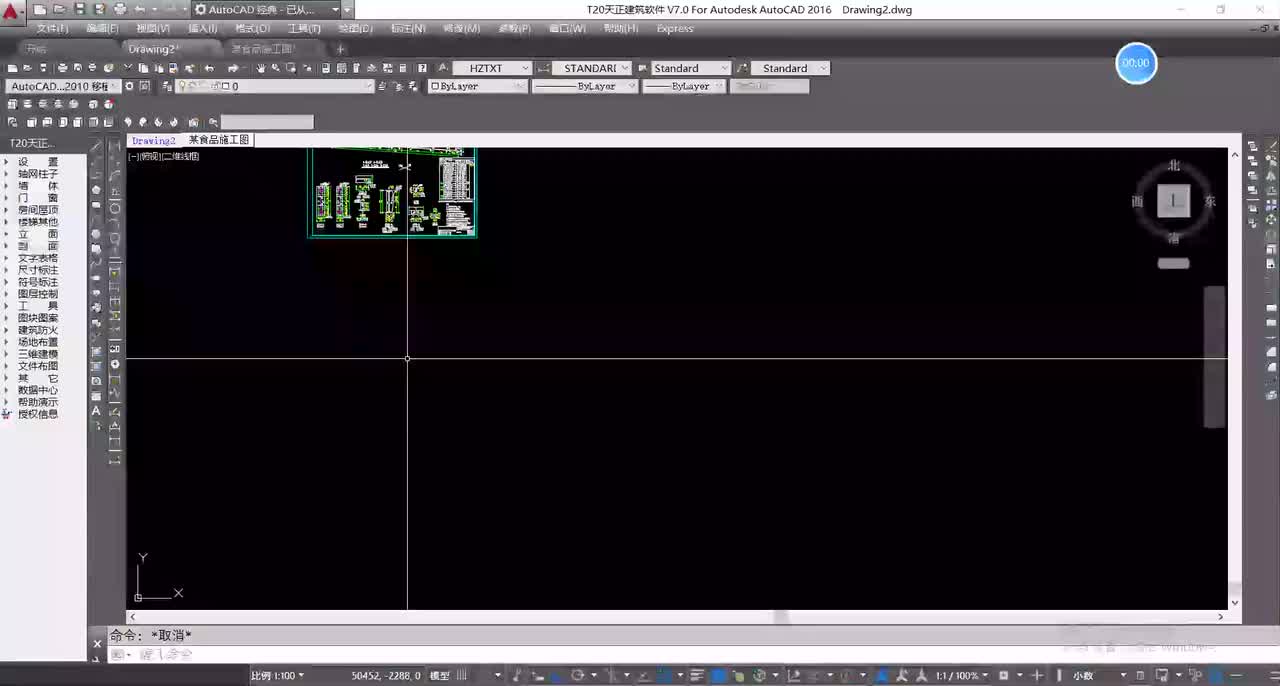Open the 视图(V) menu
This screenshot has width=1280, height=686.
click(x=152, y=28)
